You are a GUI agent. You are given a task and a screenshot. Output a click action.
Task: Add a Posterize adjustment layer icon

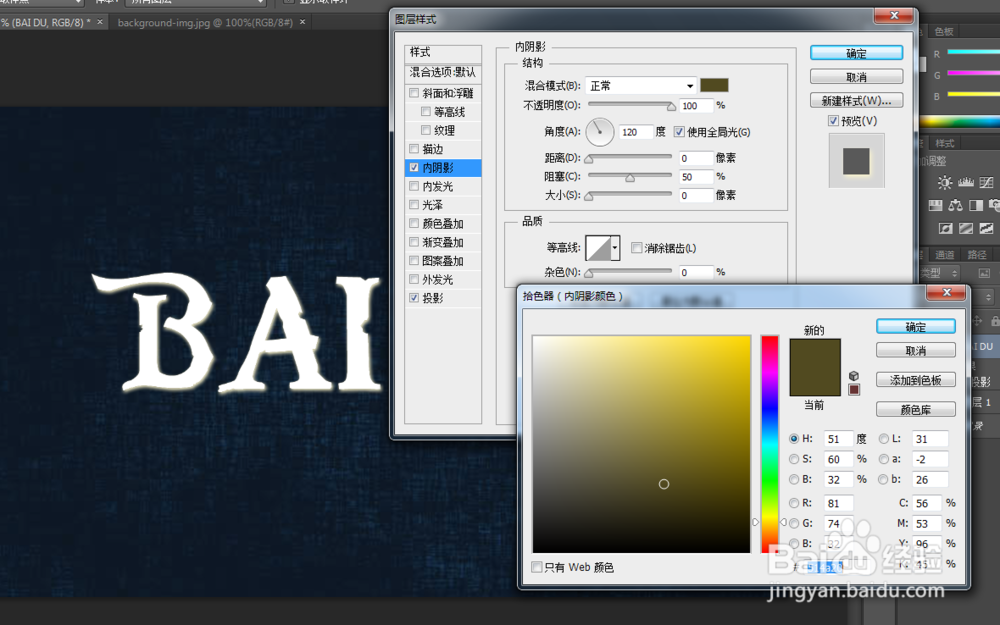pyautogui.click(x=966, y=228)
